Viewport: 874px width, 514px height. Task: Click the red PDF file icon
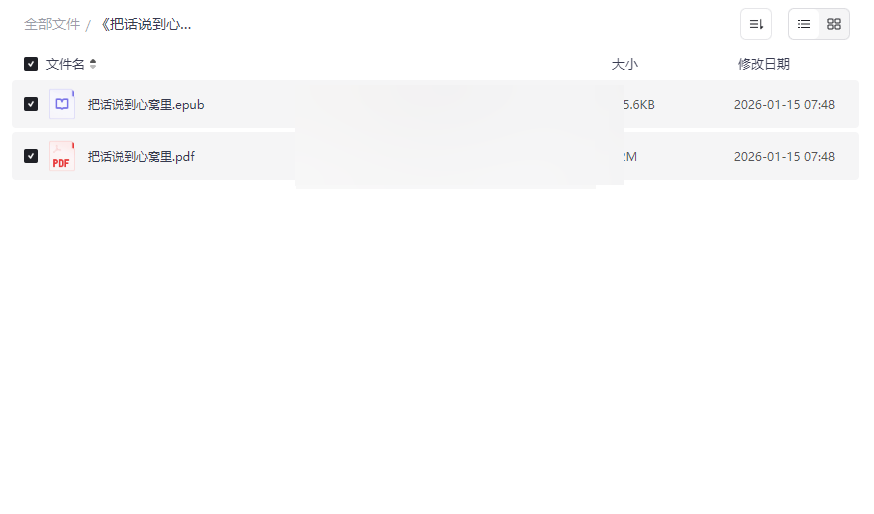(62, 156)
